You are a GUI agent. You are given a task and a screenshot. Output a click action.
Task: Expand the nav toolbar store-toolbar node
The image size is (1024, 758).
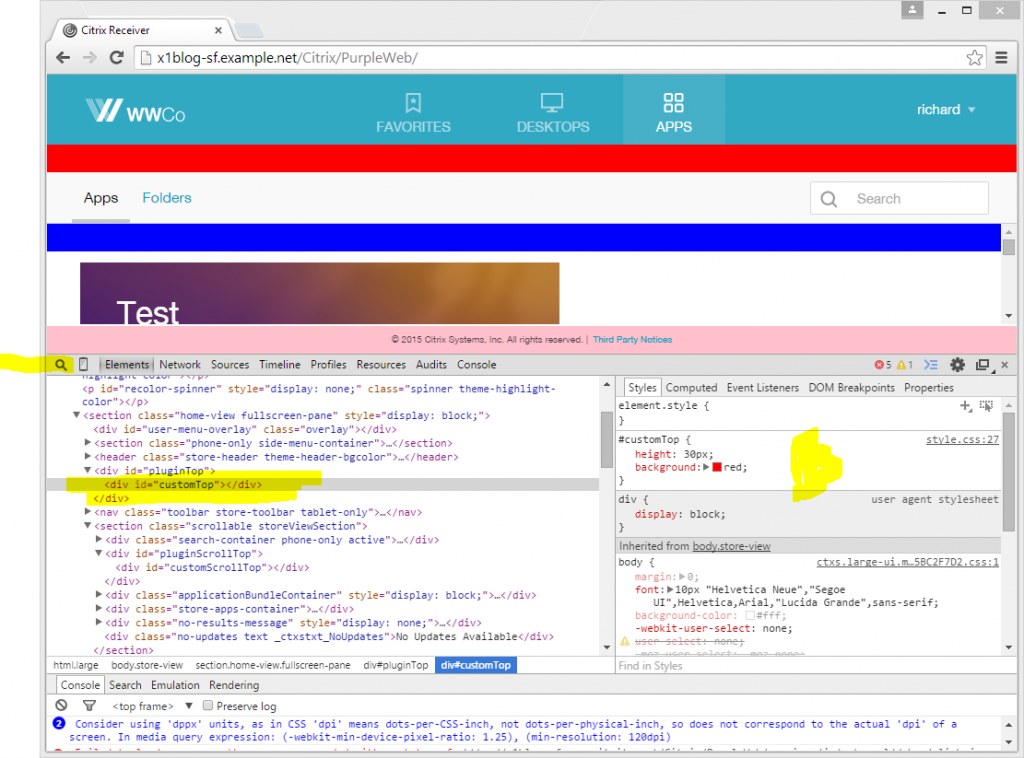click(x=88, y=512)
